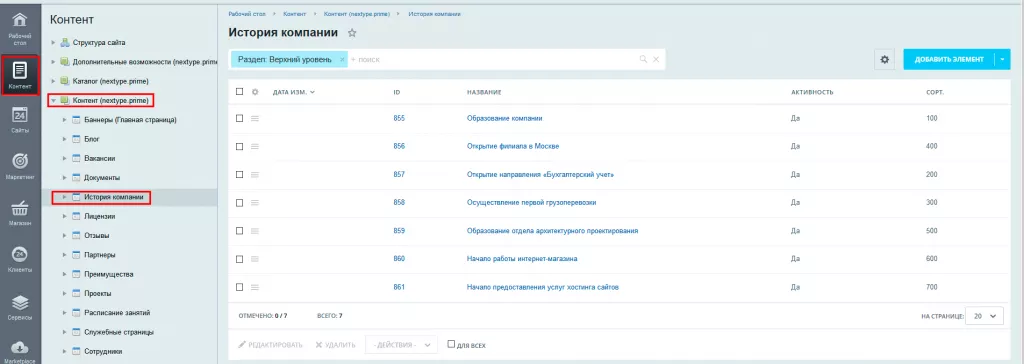Sort by Активность column header

click(x=812, y=92)
